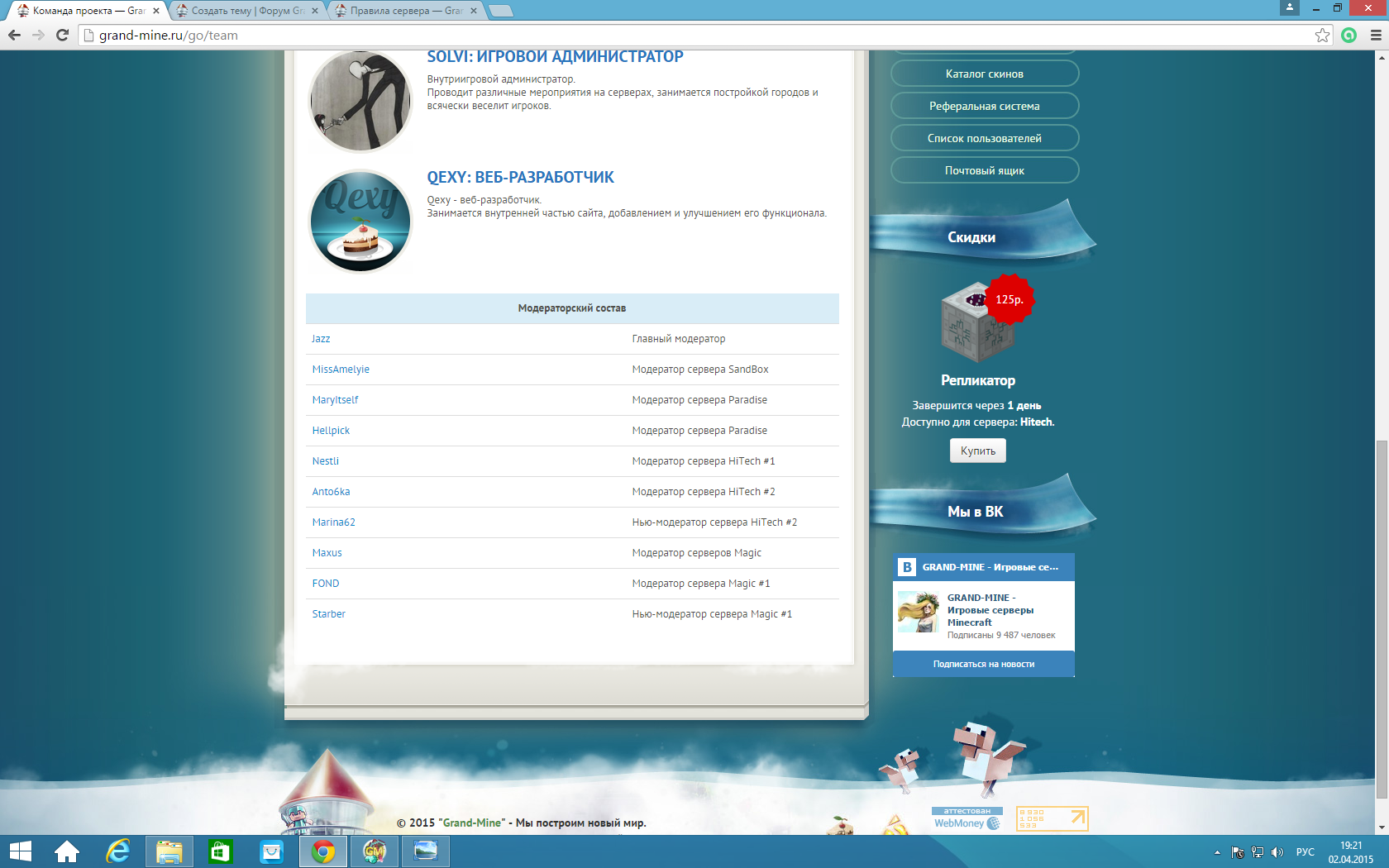Open the Home icon on taskbar
This screenshot has height=868, width=1389.
(67, 851)
